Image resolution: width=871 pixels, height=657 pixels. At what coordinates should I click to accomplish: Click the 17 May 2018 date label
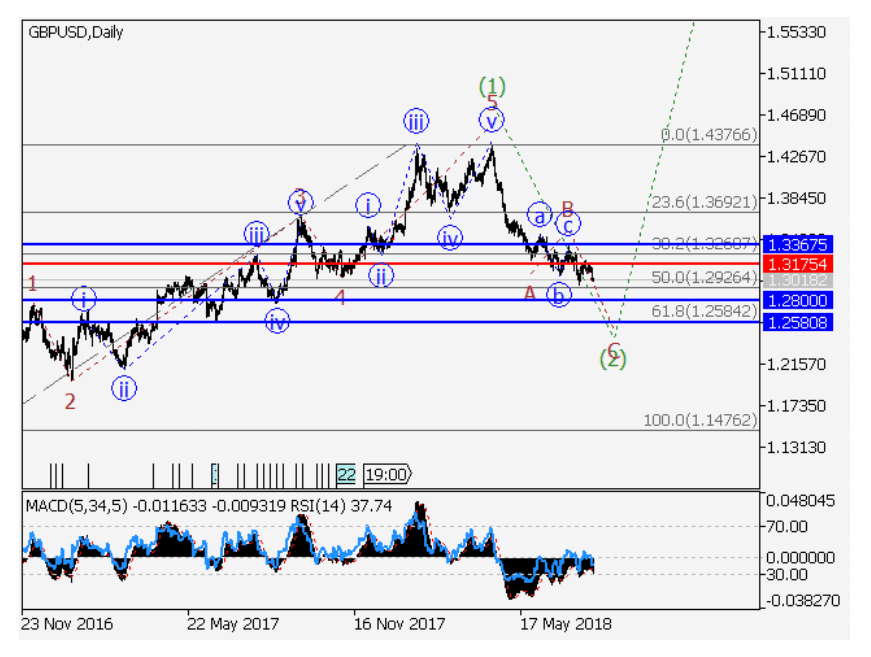pyautogui.click(x=565, y=623)
